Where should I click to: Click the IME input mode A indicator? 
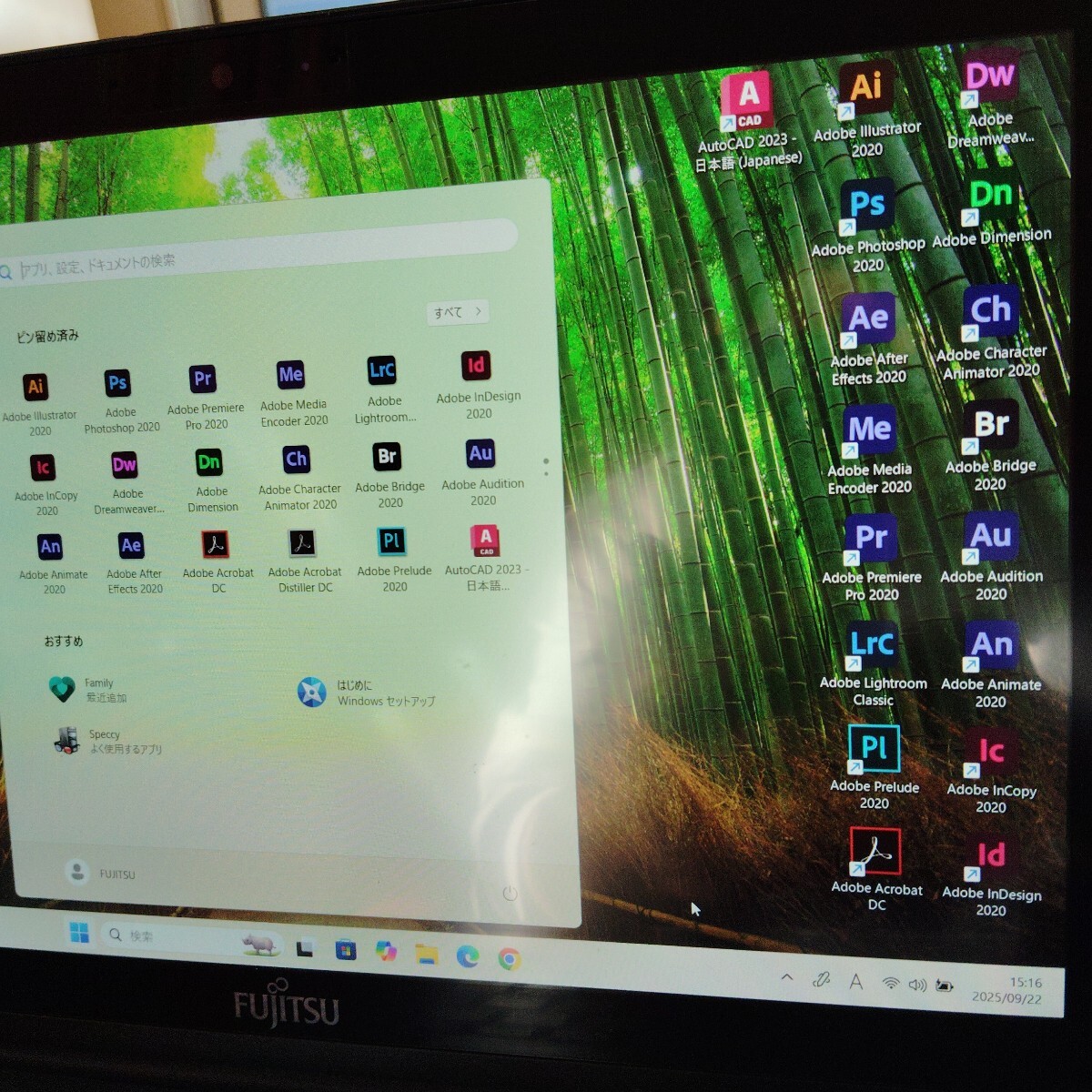[x=856, y=982]
